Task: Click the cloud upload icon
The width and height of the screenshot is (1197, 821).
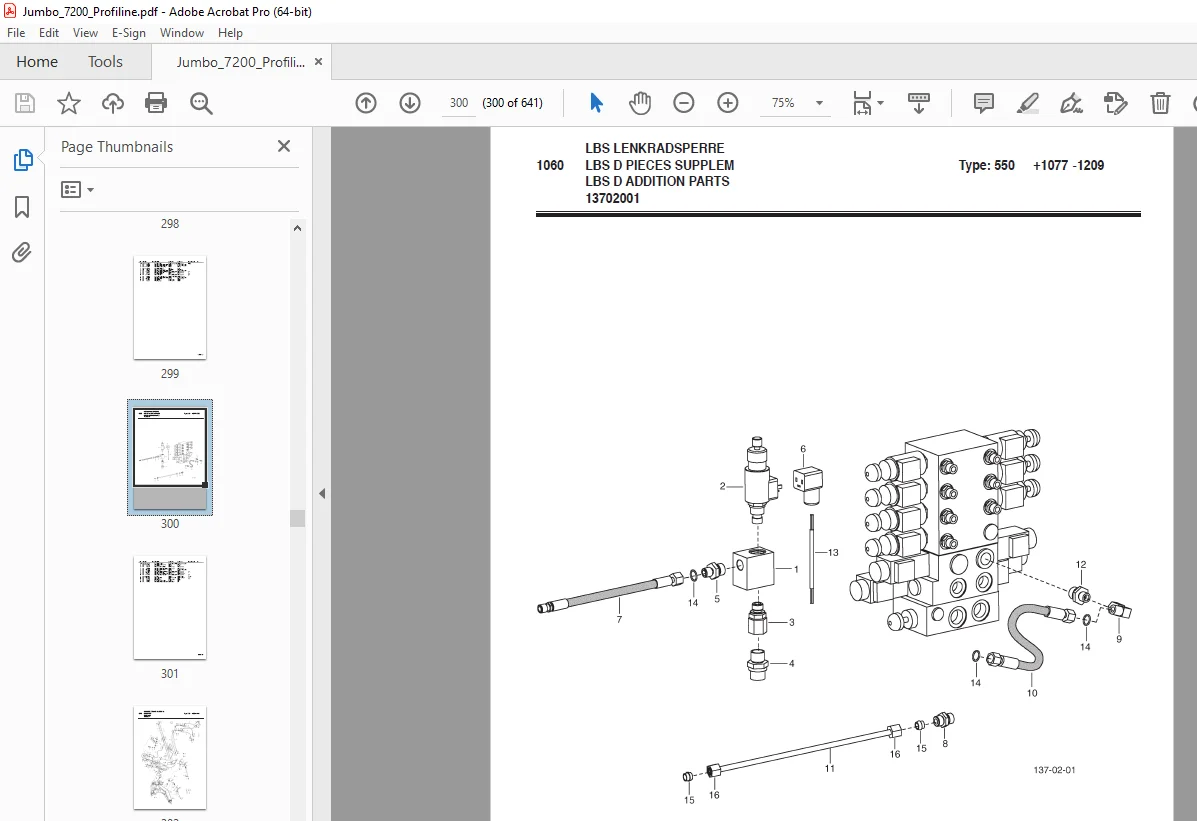Action: pyautogui.click(x=112, y=103)
